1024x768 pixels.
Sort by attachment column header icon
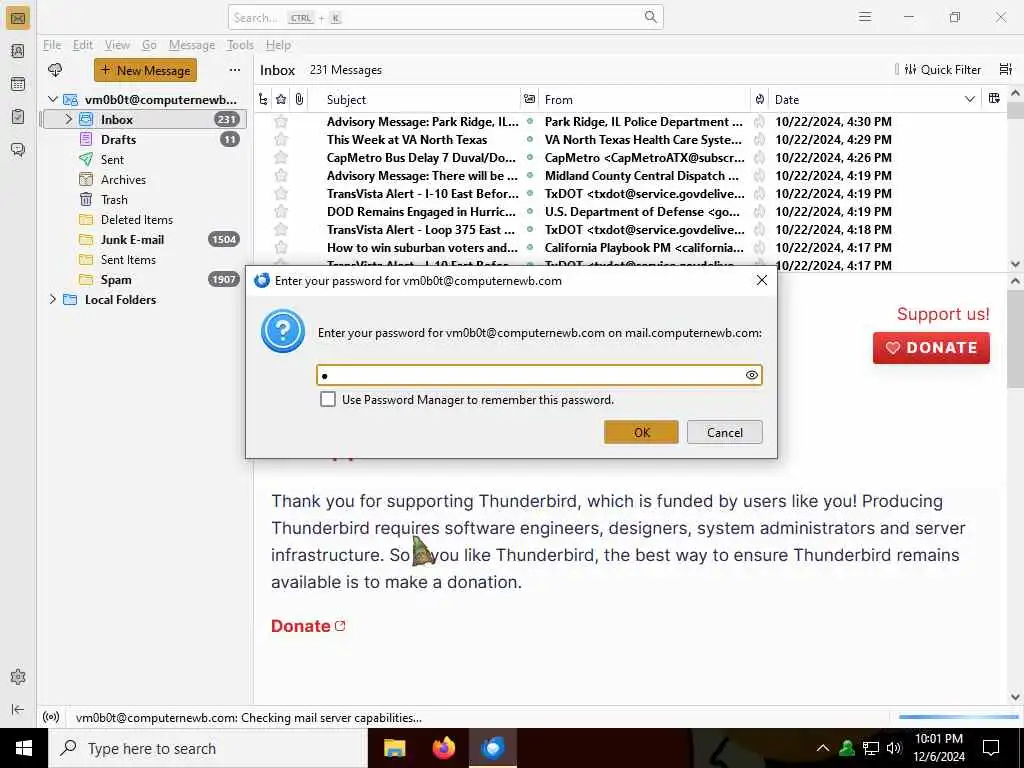[x=299, y=99]
